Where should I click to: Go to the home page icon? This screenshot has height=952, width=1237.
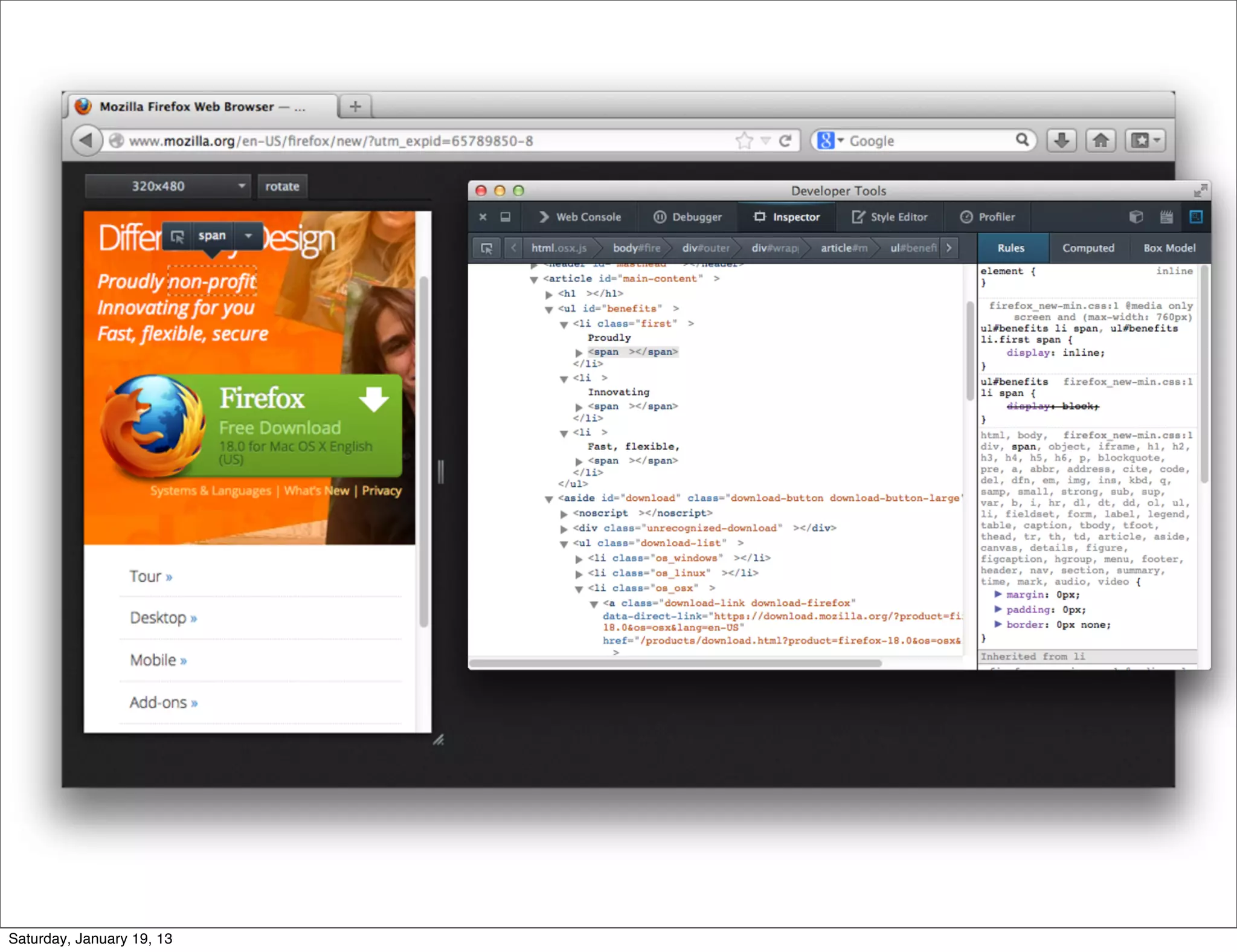click(1100, 141)
